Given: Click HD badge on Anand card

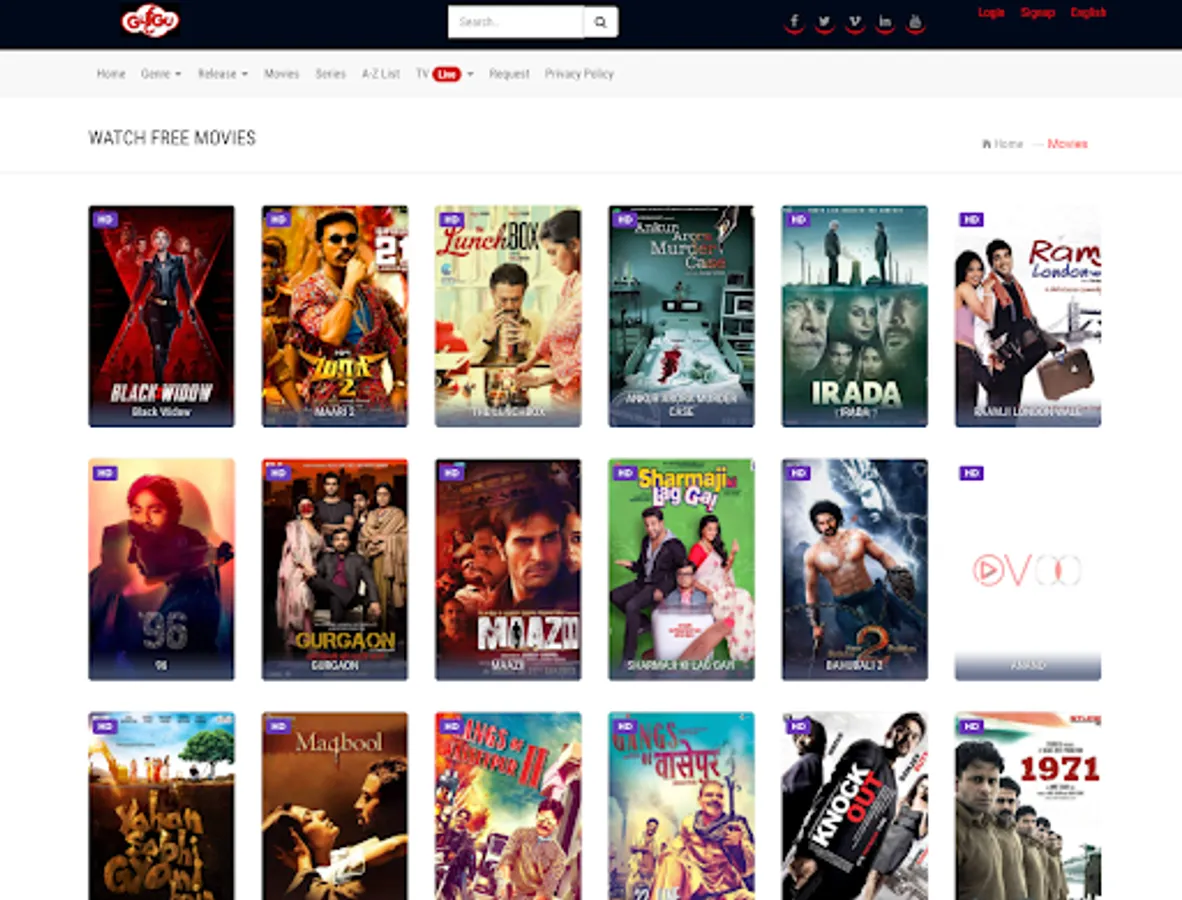Looking at the screenshot, I should coord(971,473).
